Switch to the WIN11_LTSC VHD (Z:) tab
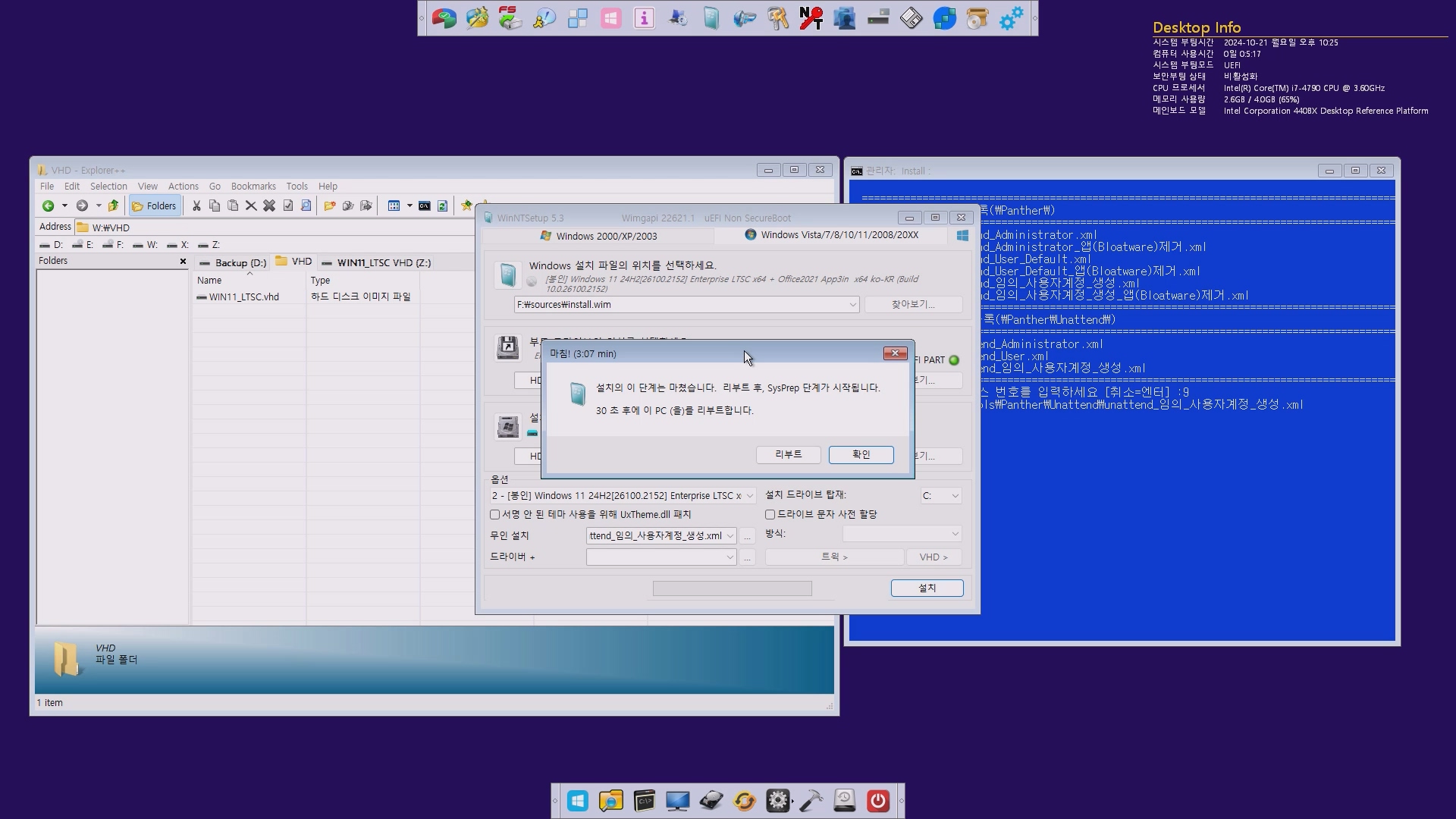Viewport: 1456px width, 819px height. pos(376,262)
